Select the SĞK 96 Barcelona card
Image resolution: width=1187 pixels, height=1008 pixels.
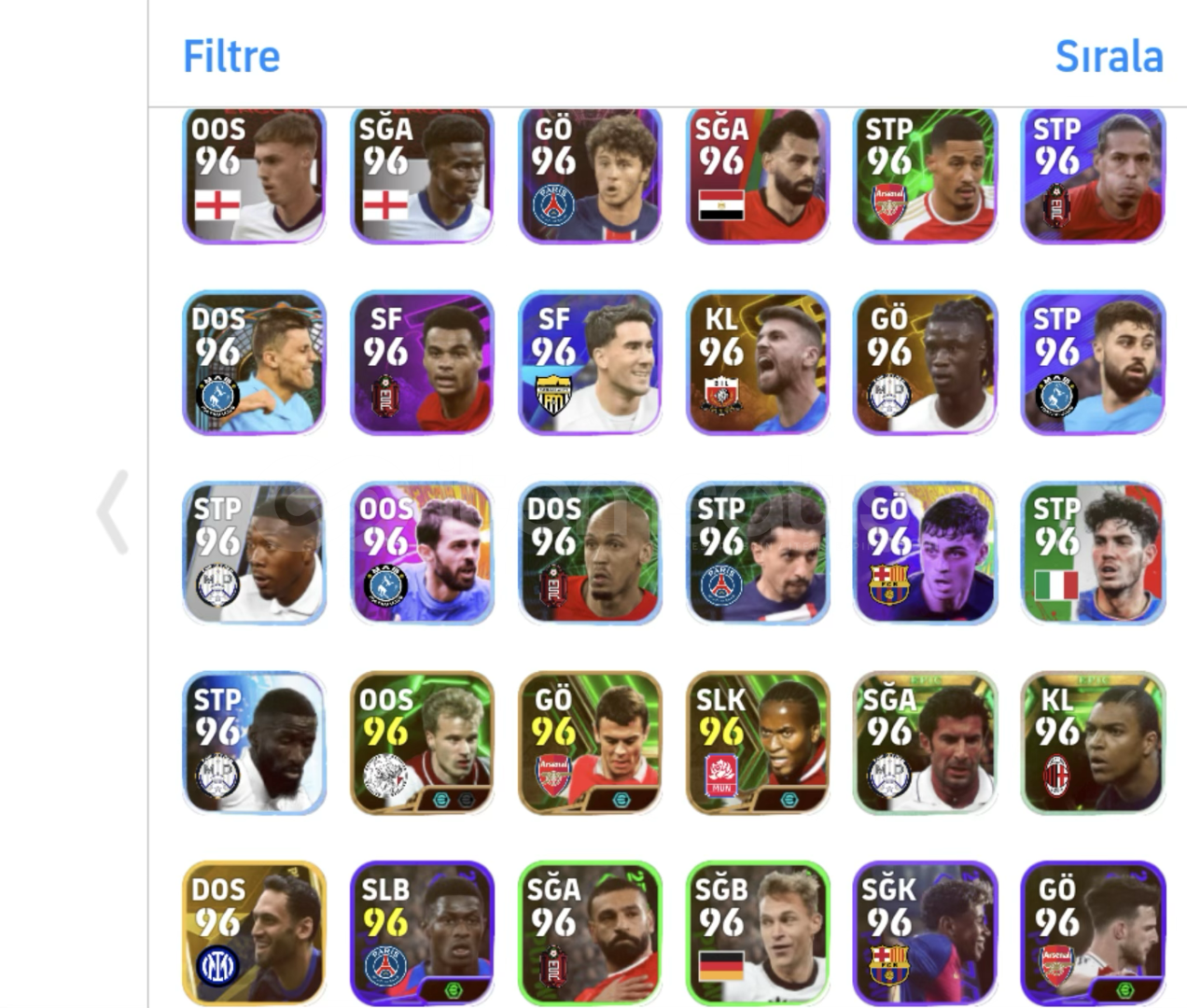pos(926,933)
